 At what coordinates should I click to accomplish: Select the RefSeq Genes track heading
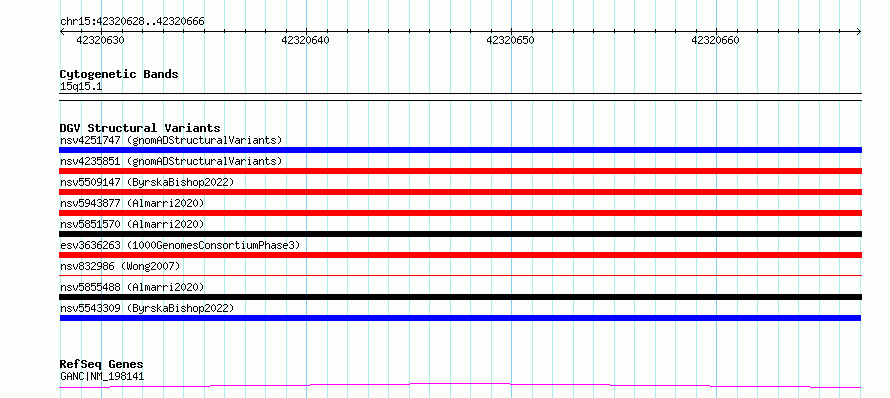[102, 365]
